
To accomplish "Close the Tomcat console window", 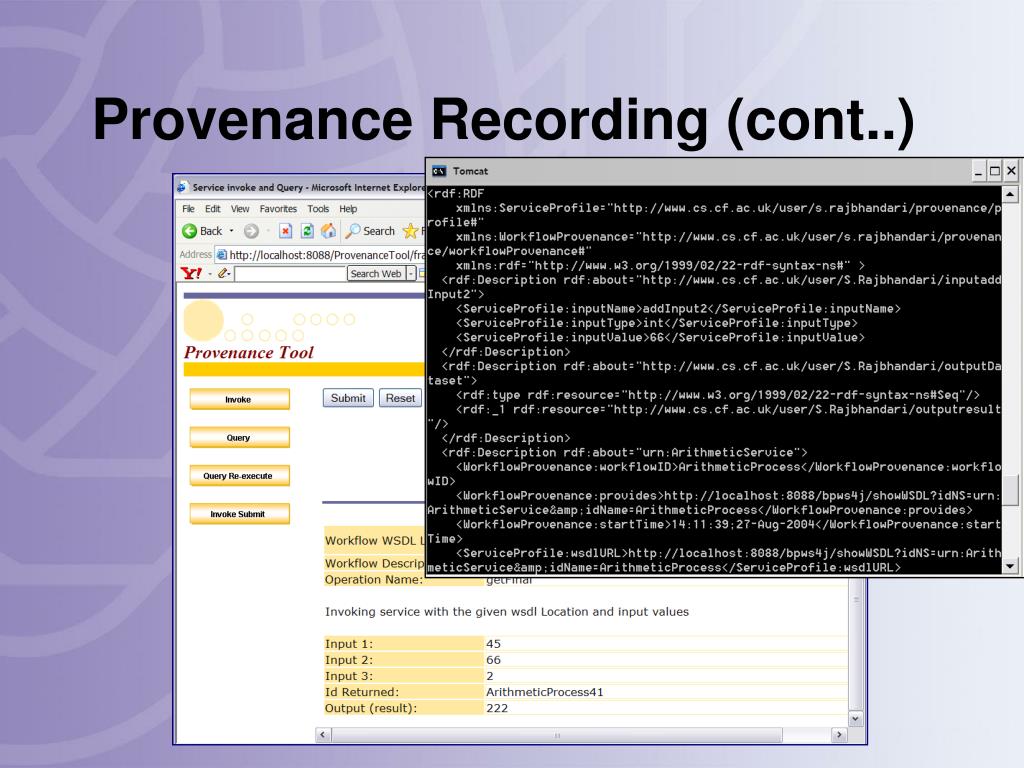I will click(1011, 171).
